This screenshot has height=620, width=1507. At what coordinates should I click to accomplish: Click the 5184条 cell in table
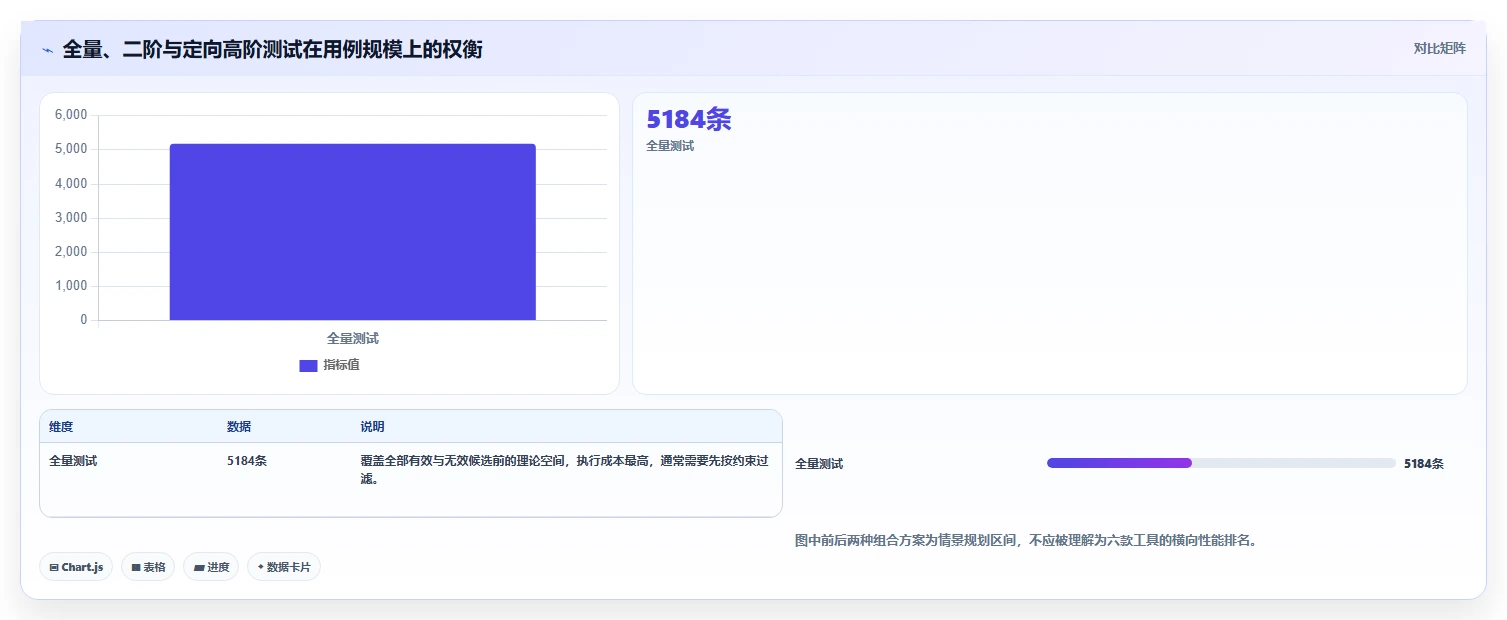[x=247, y=461]
